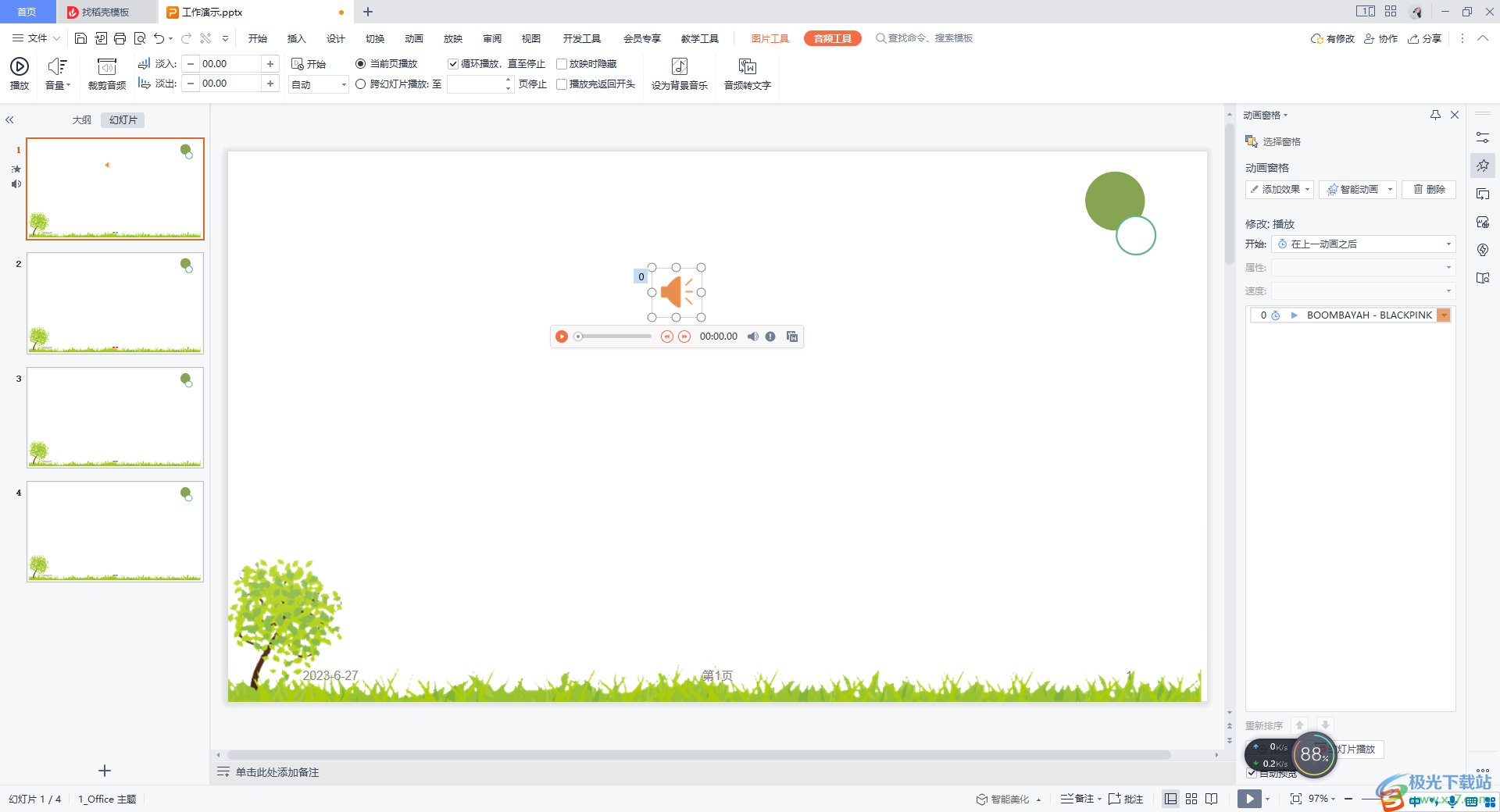This screenshot has width=1500, height=812.
Task: Select the audio speaker object on slide
Action: 677,292
